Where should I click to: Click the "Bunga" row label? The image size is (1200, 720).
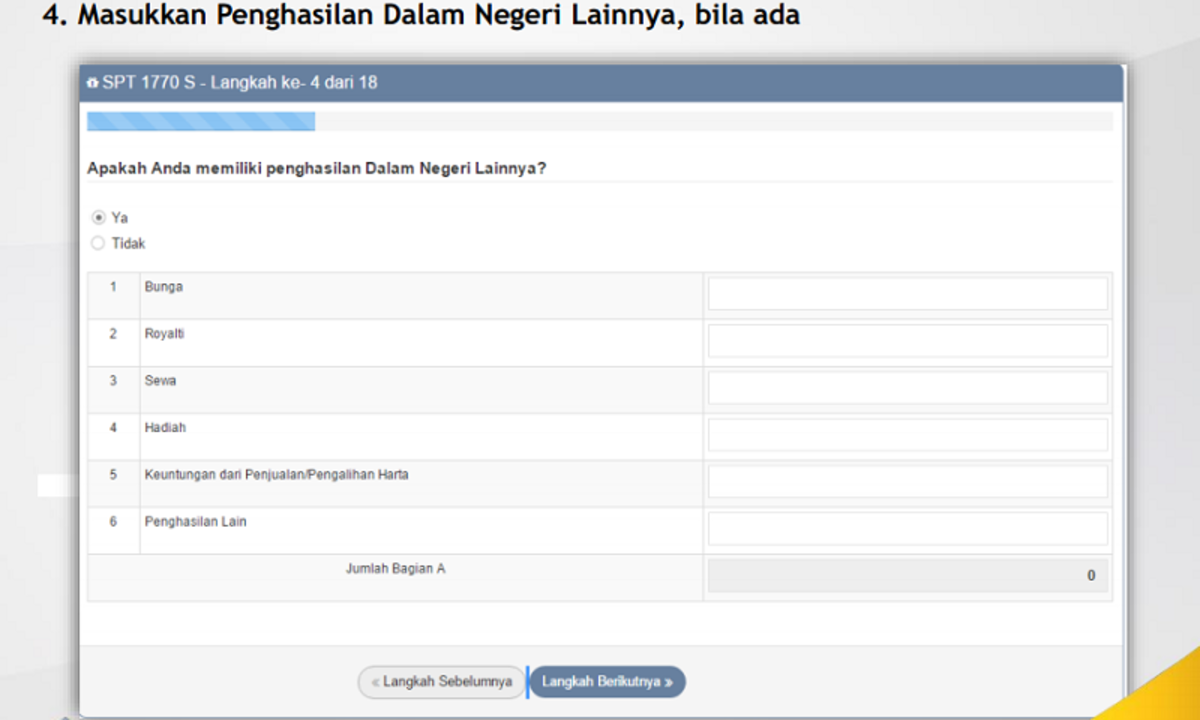(164, 287)
